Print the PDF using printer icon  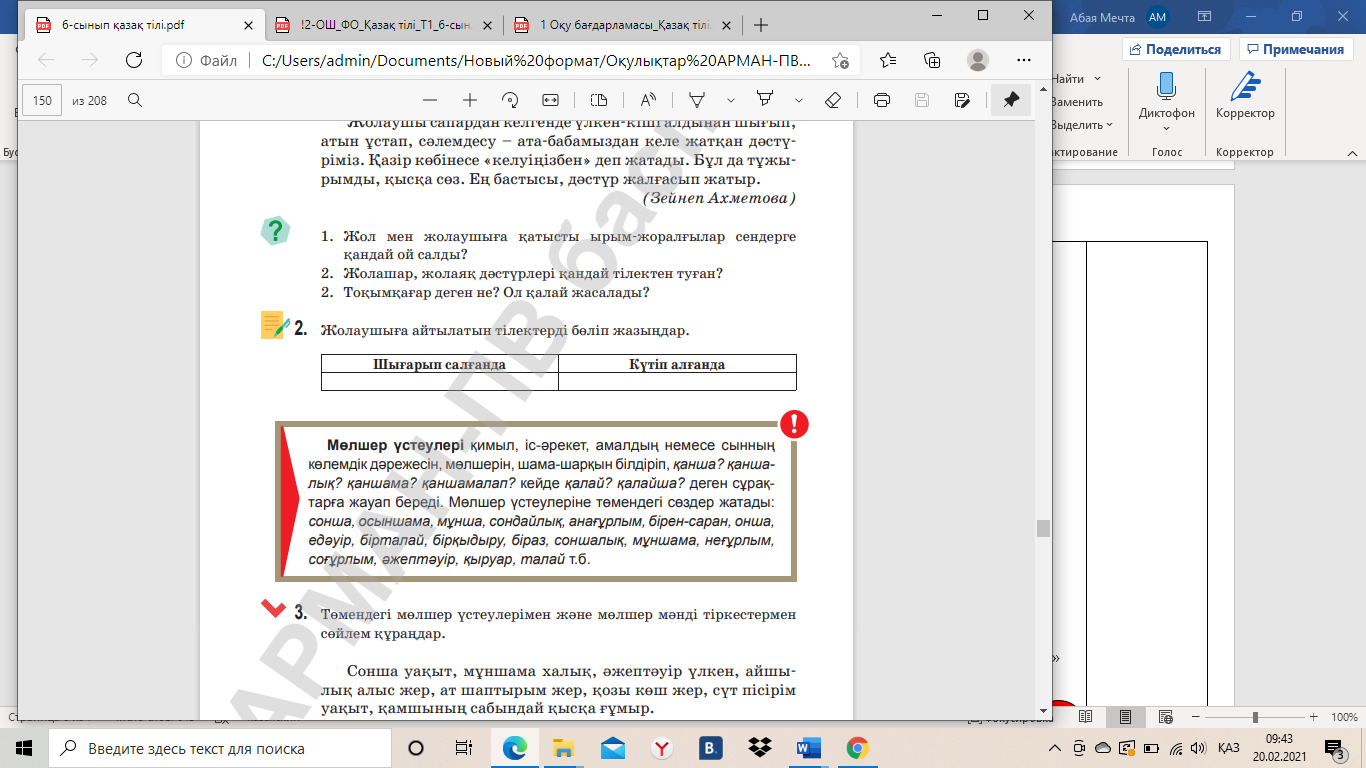(882, 100)
